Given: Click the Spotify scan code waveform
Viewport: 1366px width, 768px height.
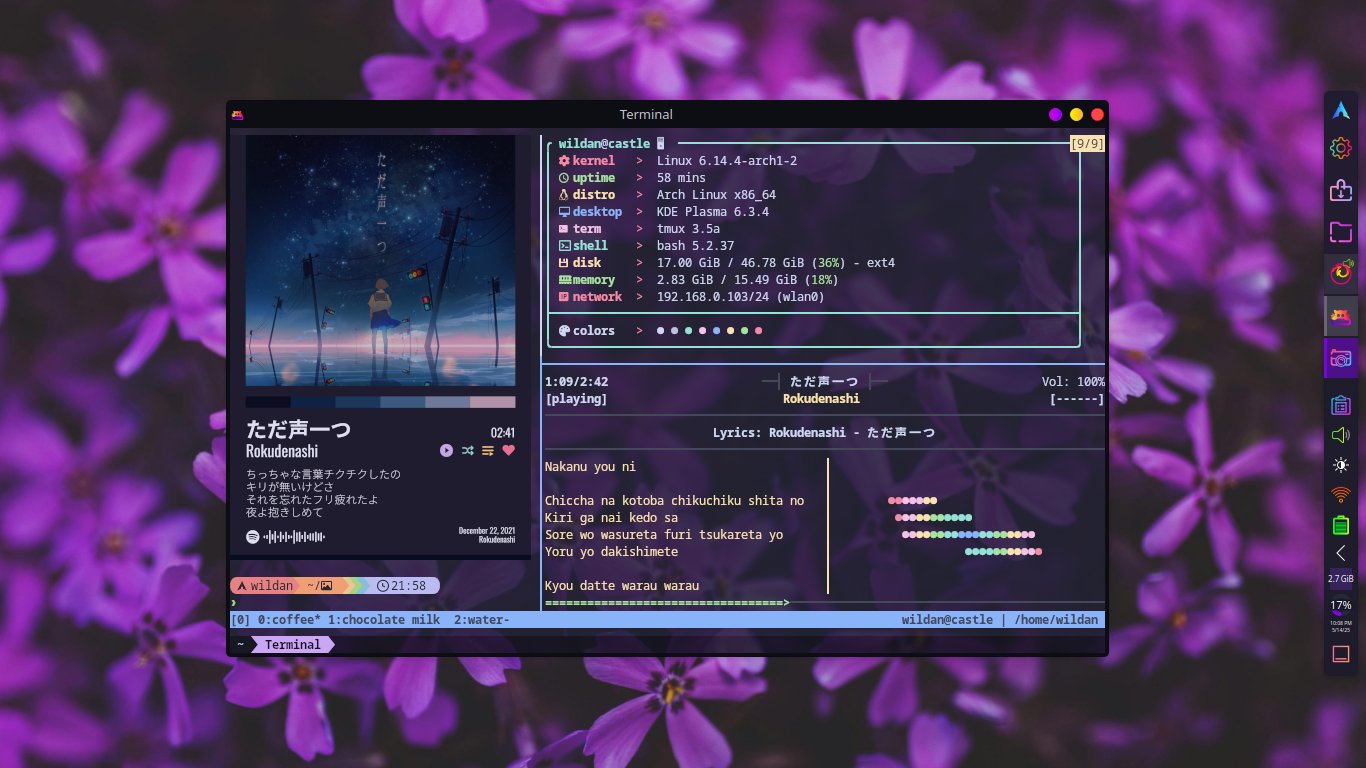Looking at the screenshot, I should click(x=295, y=537).
